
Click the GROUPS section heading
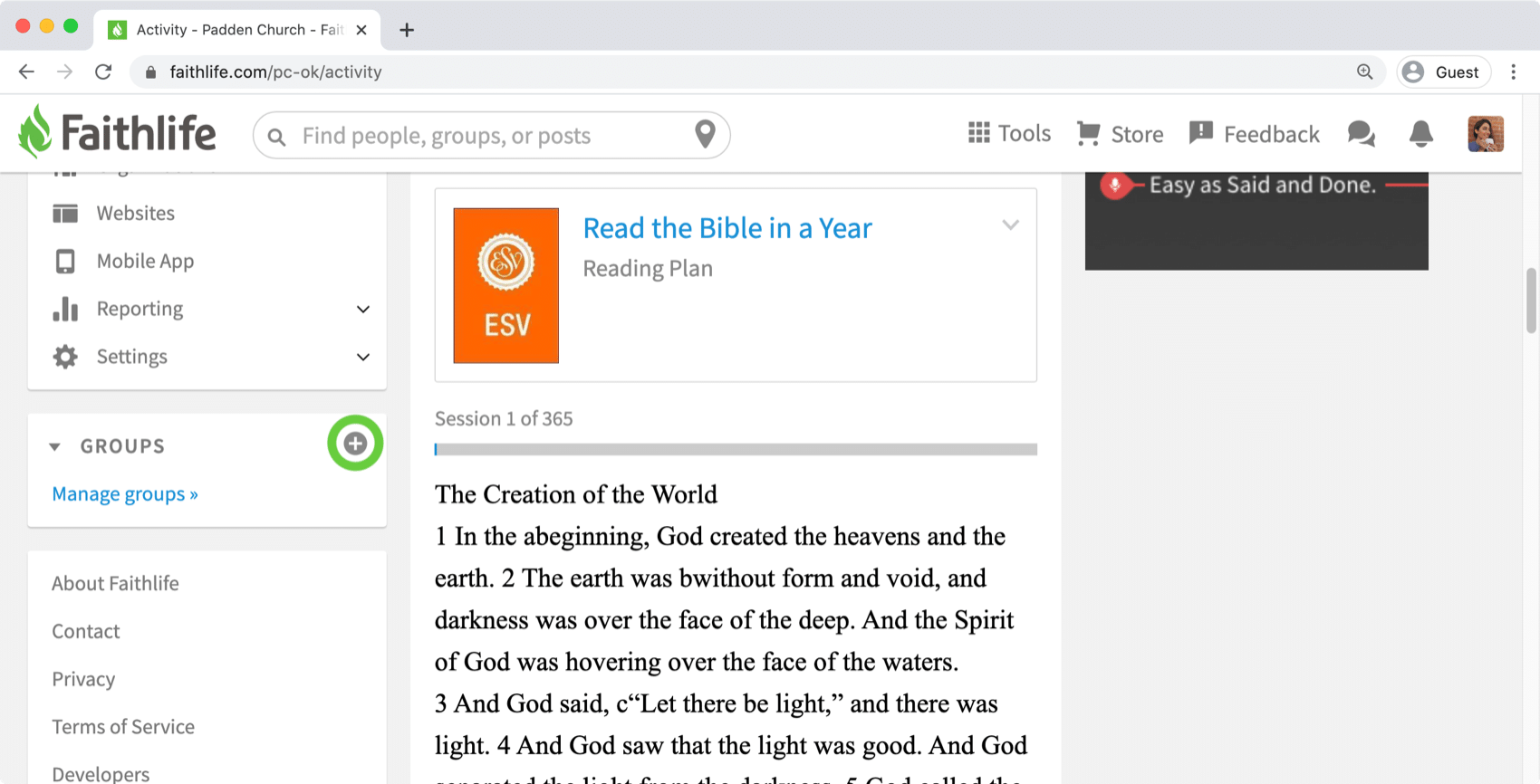click(122, 446)
